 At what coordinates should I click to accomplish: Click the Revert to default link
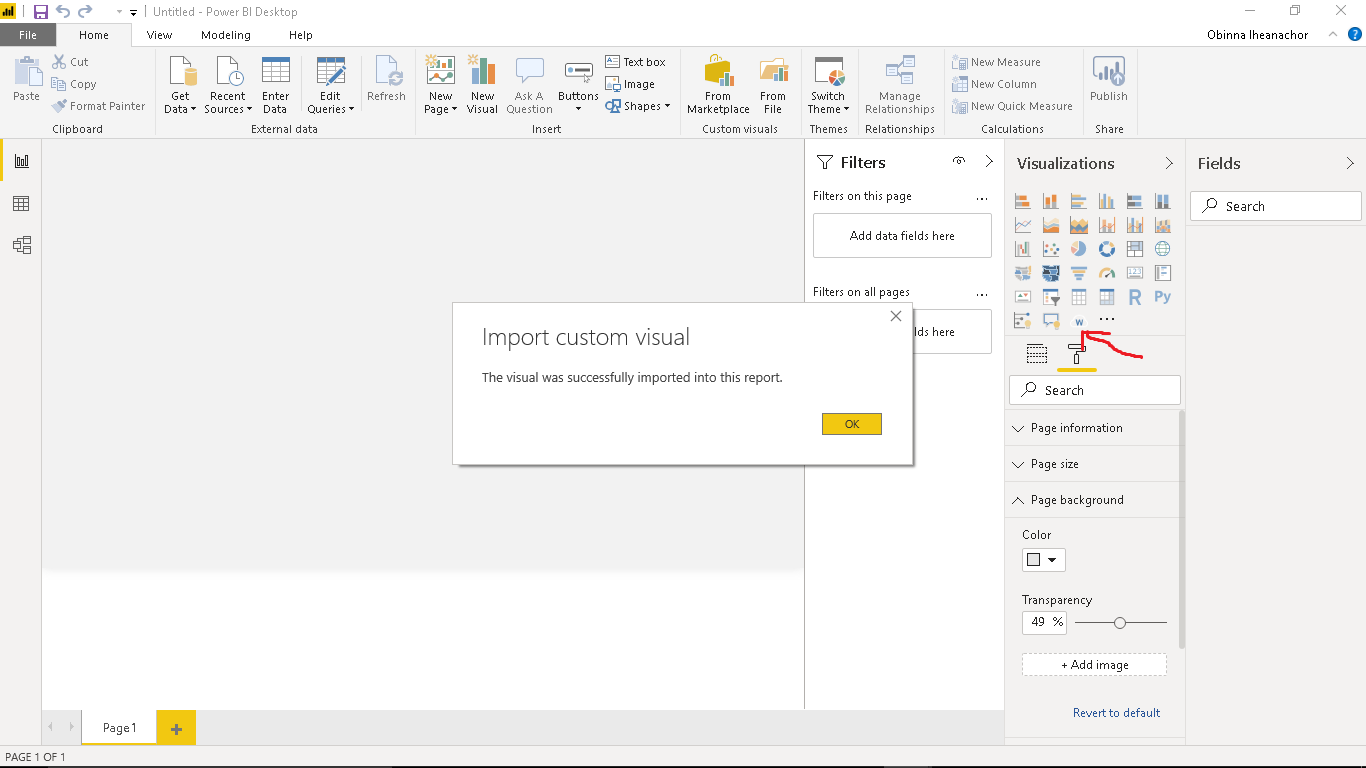[1116, 713]
